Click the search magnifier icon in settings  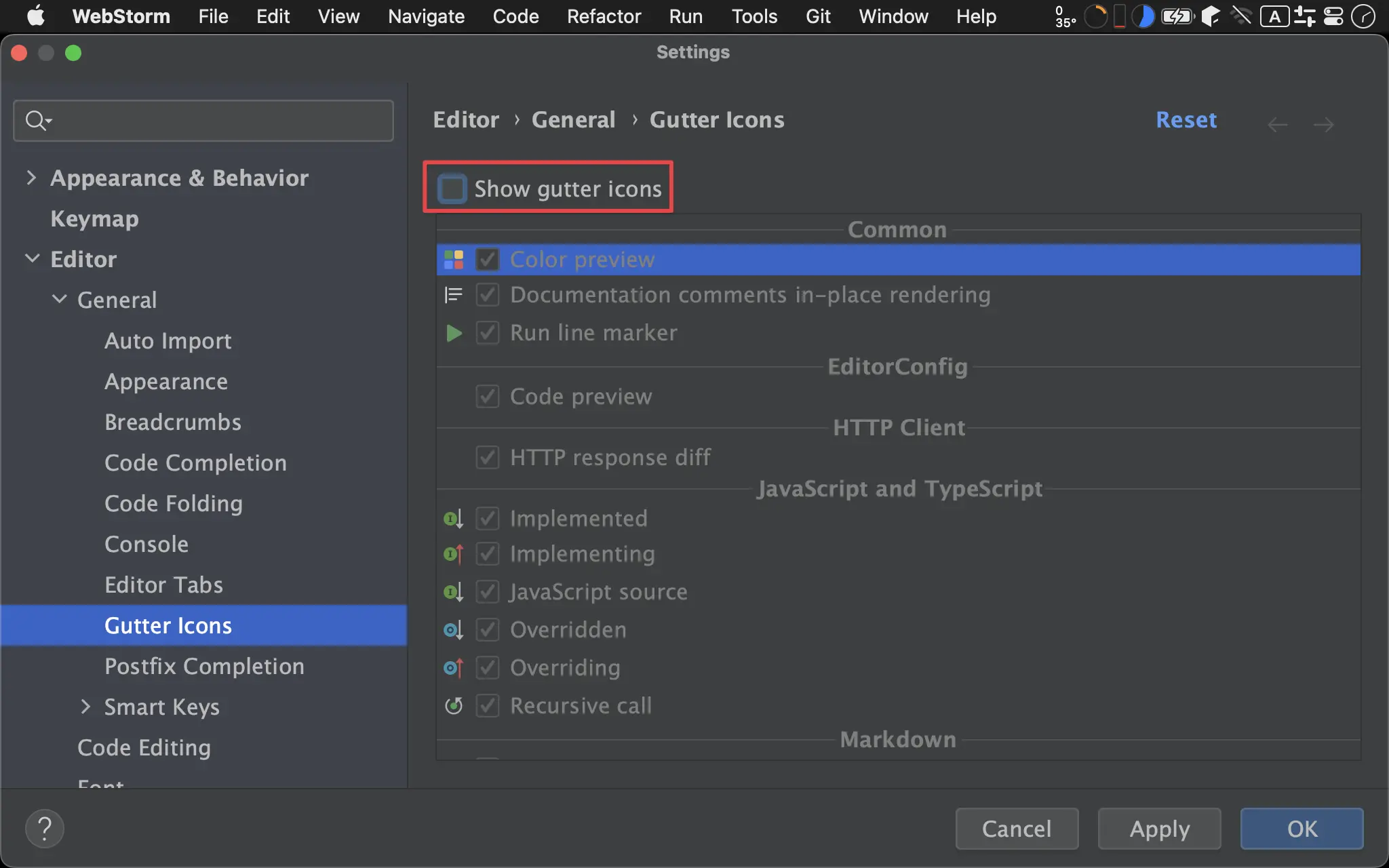[x=37, y=121]
